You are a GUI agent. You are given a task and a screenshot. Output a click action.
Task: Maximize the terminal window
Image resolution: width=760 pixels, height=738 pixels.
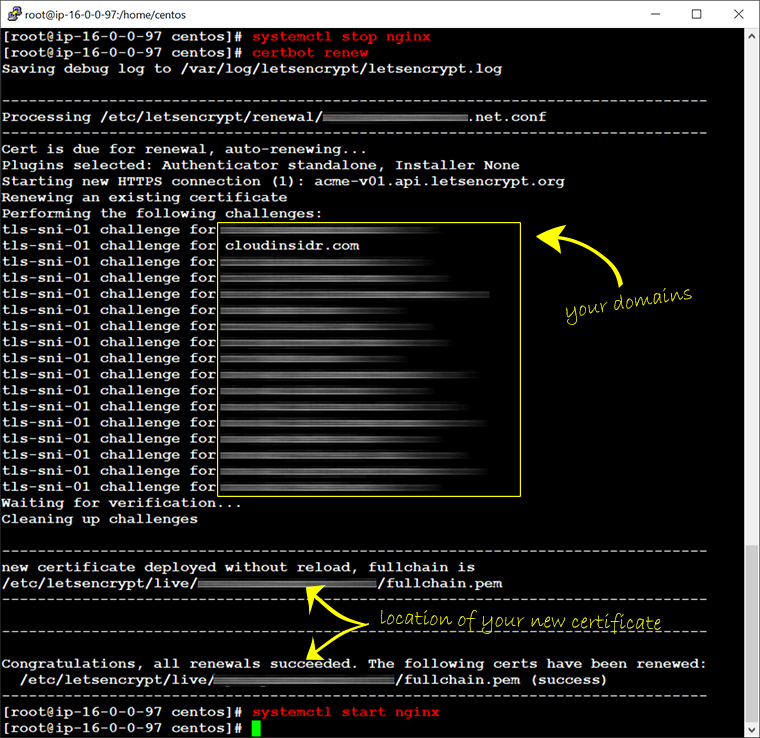pos(697,15)
